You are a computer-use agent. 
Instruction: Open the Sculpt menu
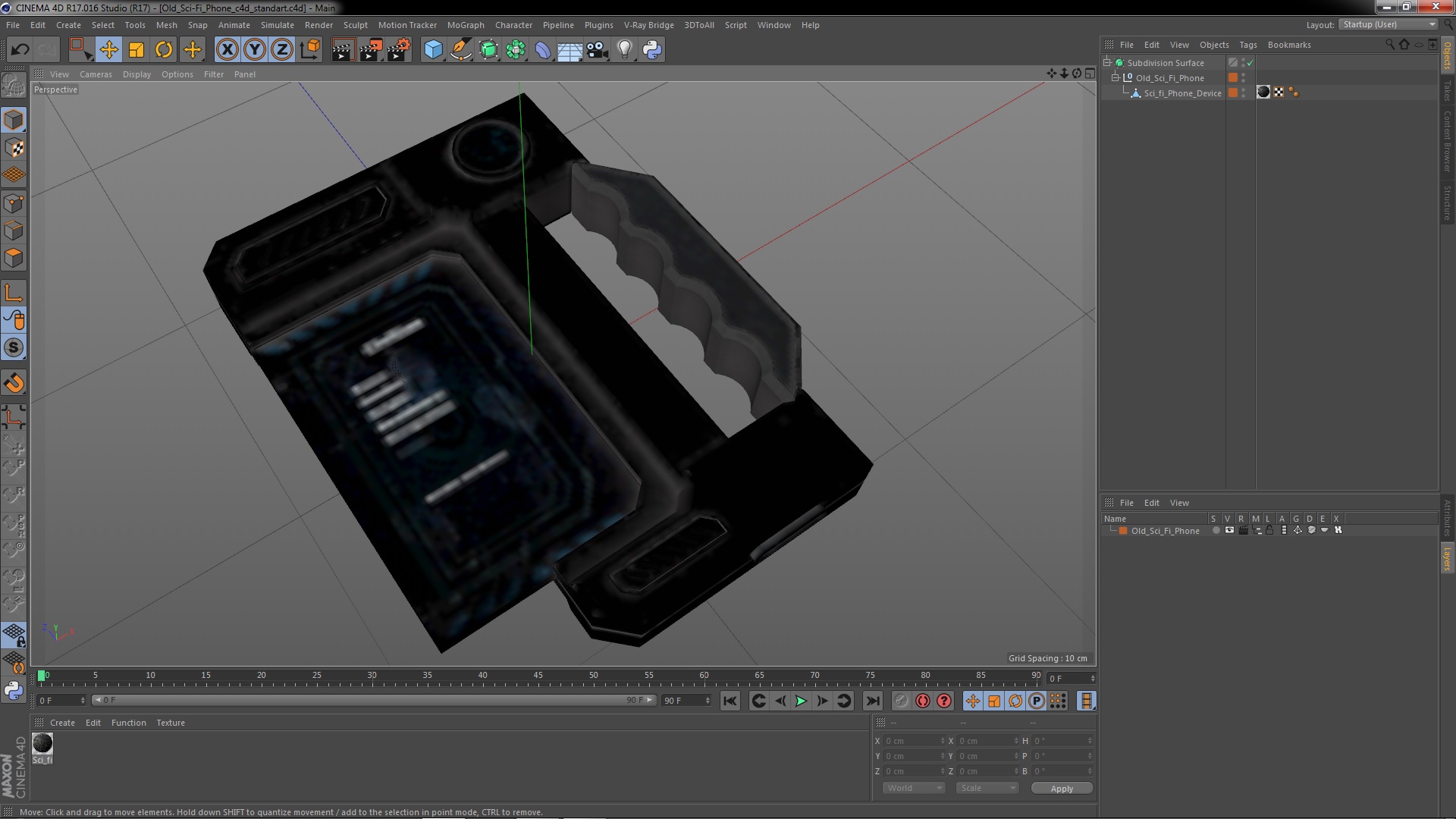(x=355, y=25)
